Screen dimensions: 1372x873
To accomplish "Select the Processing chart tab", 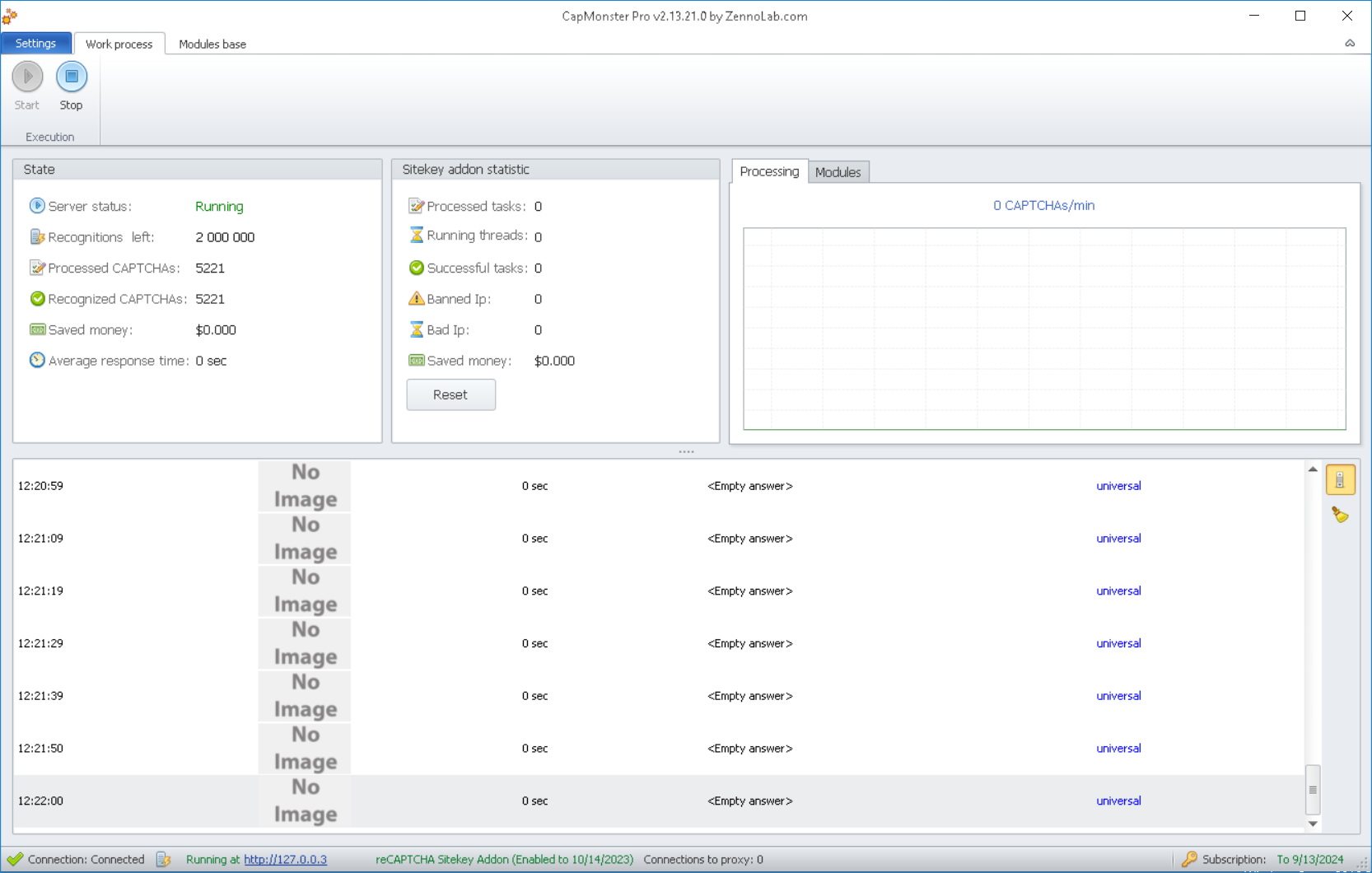I will click(x=769, y=171).
